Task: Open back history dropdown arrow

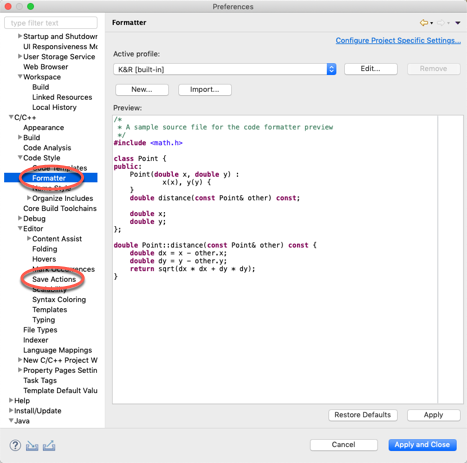Action: pos(432,23)
